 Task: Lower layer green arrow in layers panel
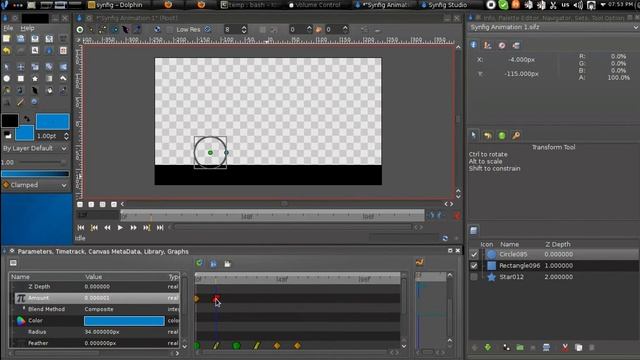coord(488,347)
